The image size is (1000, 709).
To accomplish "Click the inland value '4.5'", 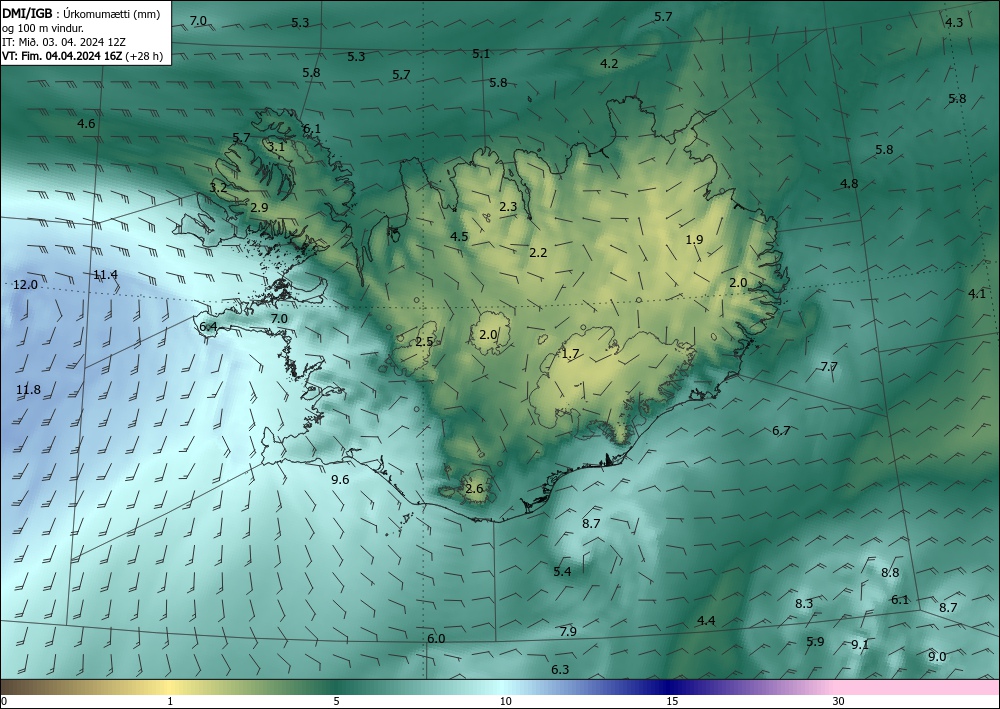I will click(x=459, y=237).
